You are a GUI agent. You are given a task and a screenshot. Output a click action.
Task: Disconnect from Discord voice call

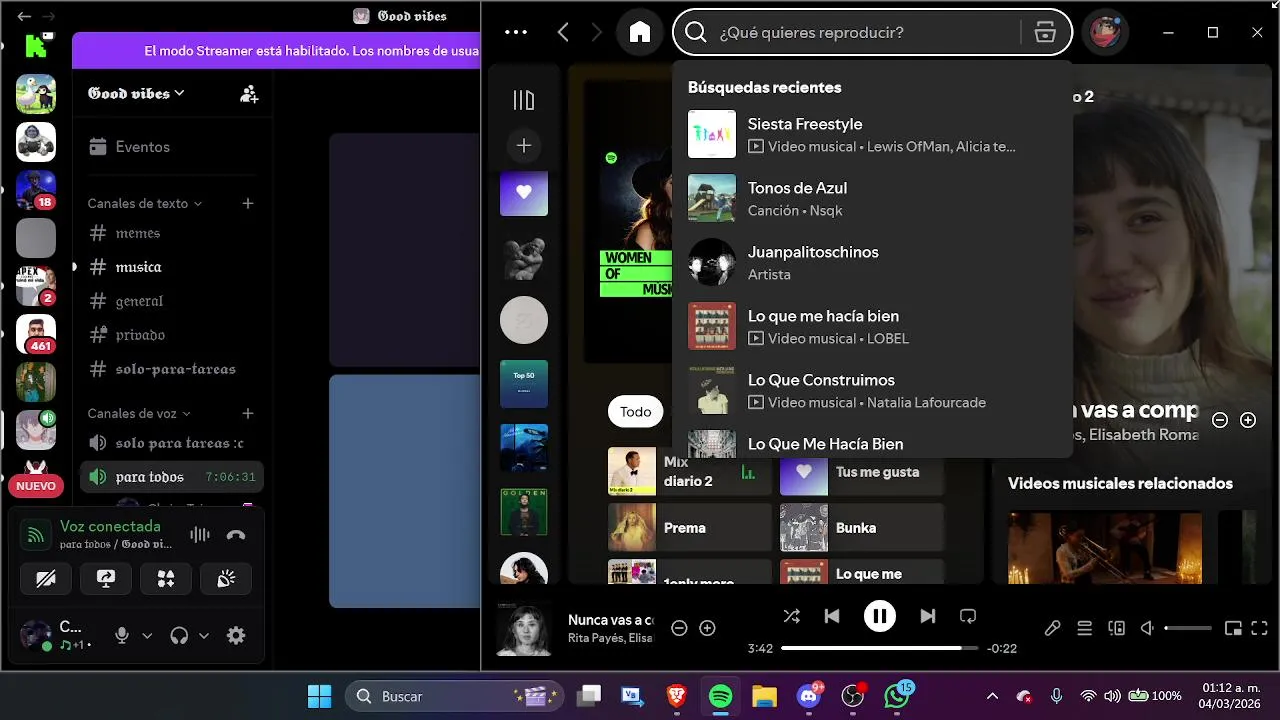click(x=236, y=535)
